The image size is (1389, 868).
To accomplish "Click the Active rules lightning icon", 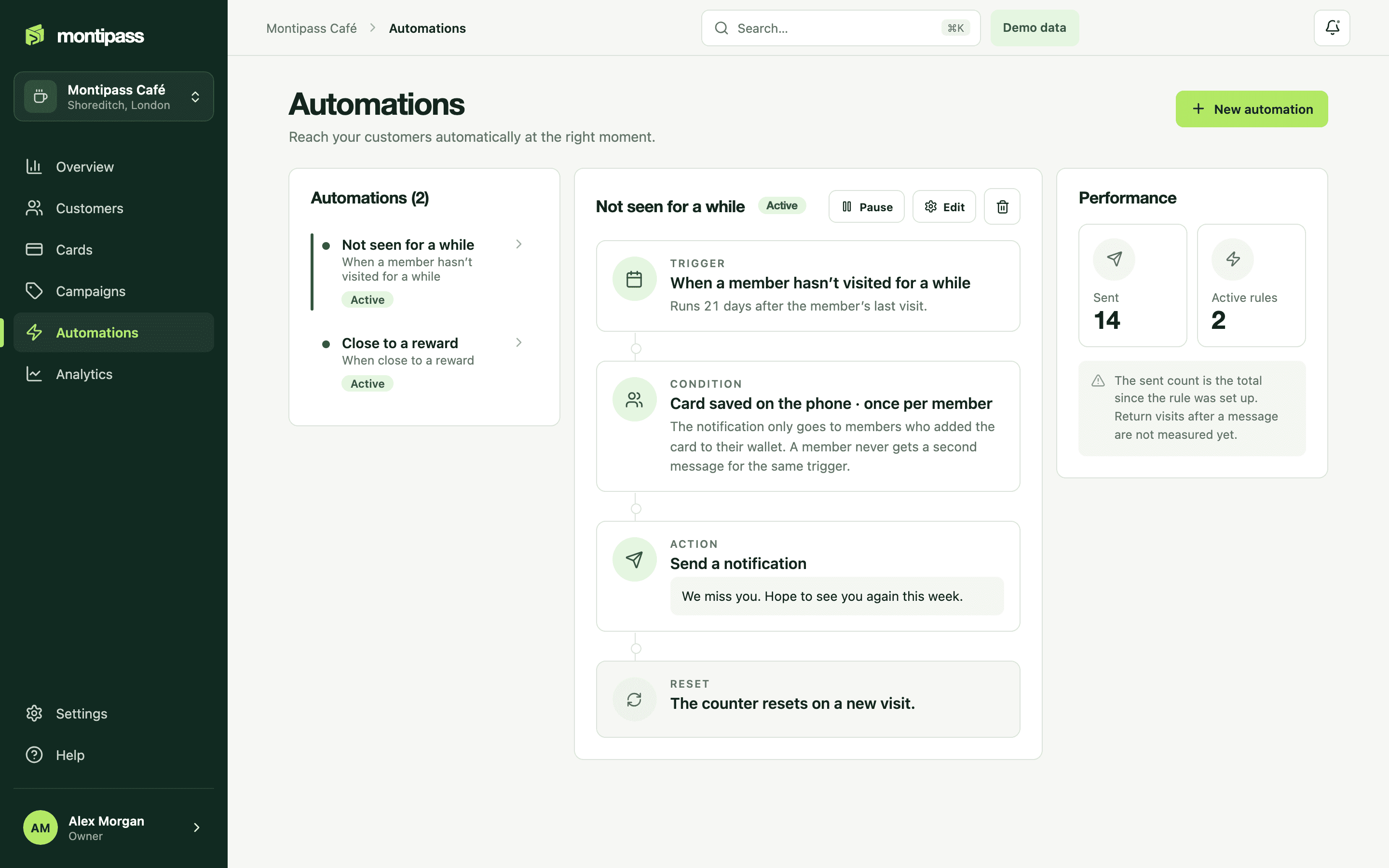I will pos(1233,259).
